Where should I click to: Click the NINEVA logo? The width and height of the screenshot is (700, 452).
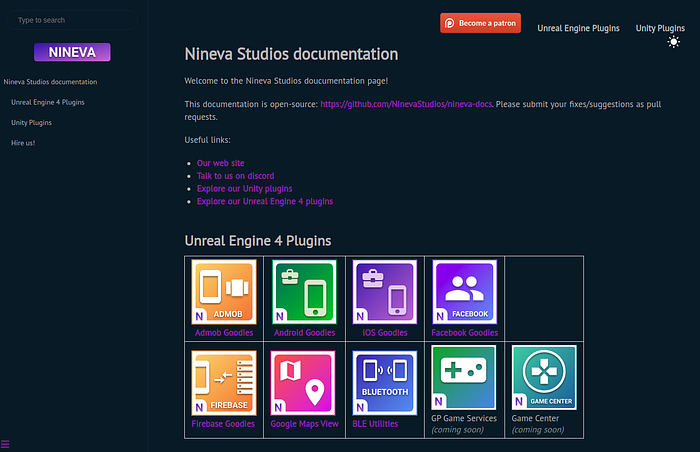coord(72,52)
